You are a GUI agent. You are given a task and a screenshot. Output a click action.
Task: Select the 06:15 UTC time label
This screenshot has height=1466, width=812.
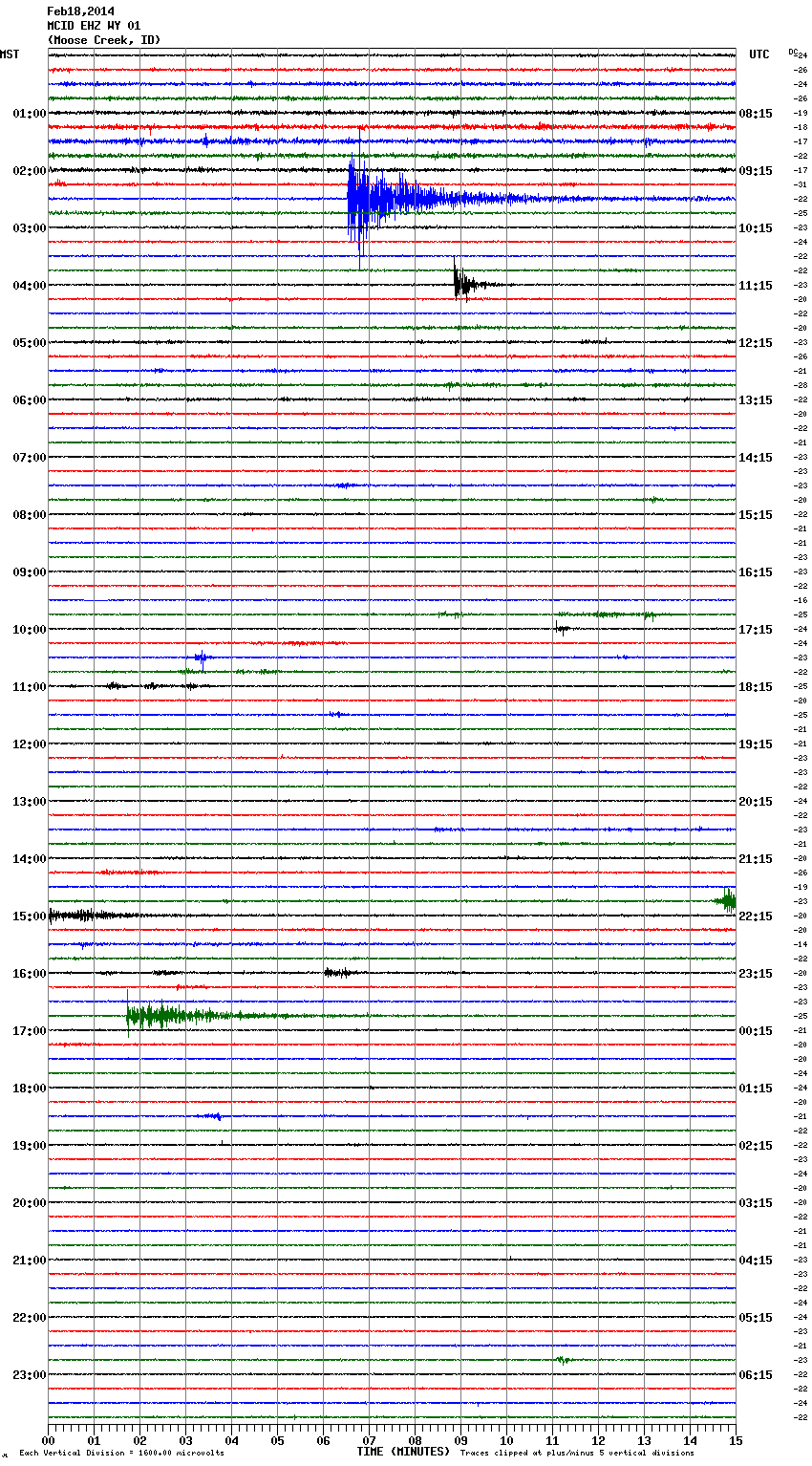coord(756,1375)
